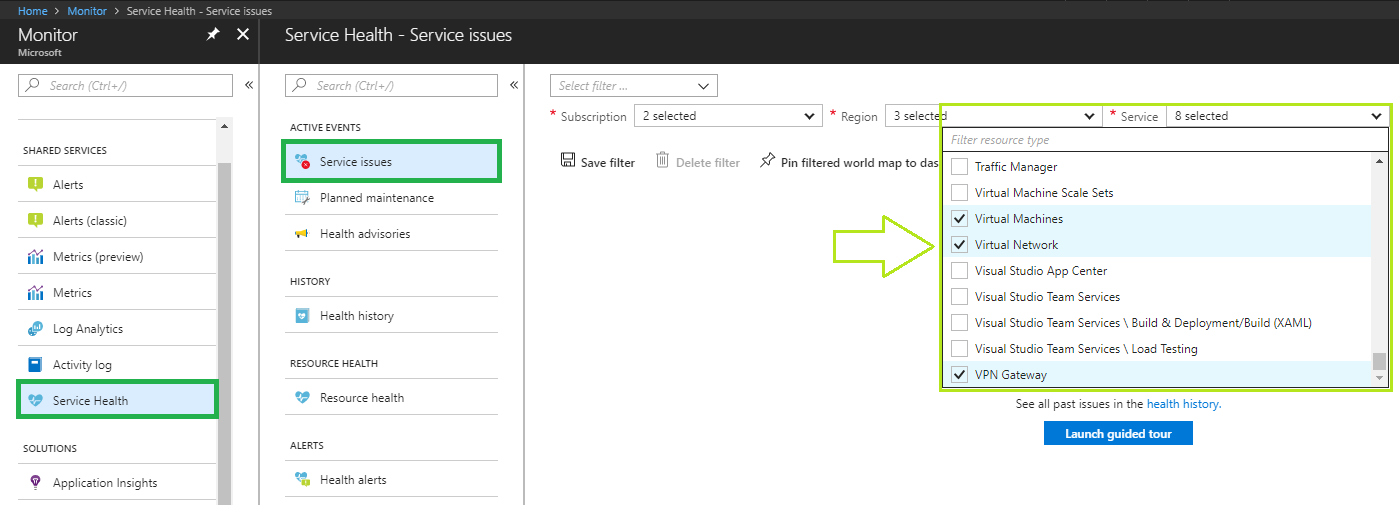Screen dimensions: 1399x505
Task: Click the Alerts sidebar icon
Action: [x=36, y=185]
